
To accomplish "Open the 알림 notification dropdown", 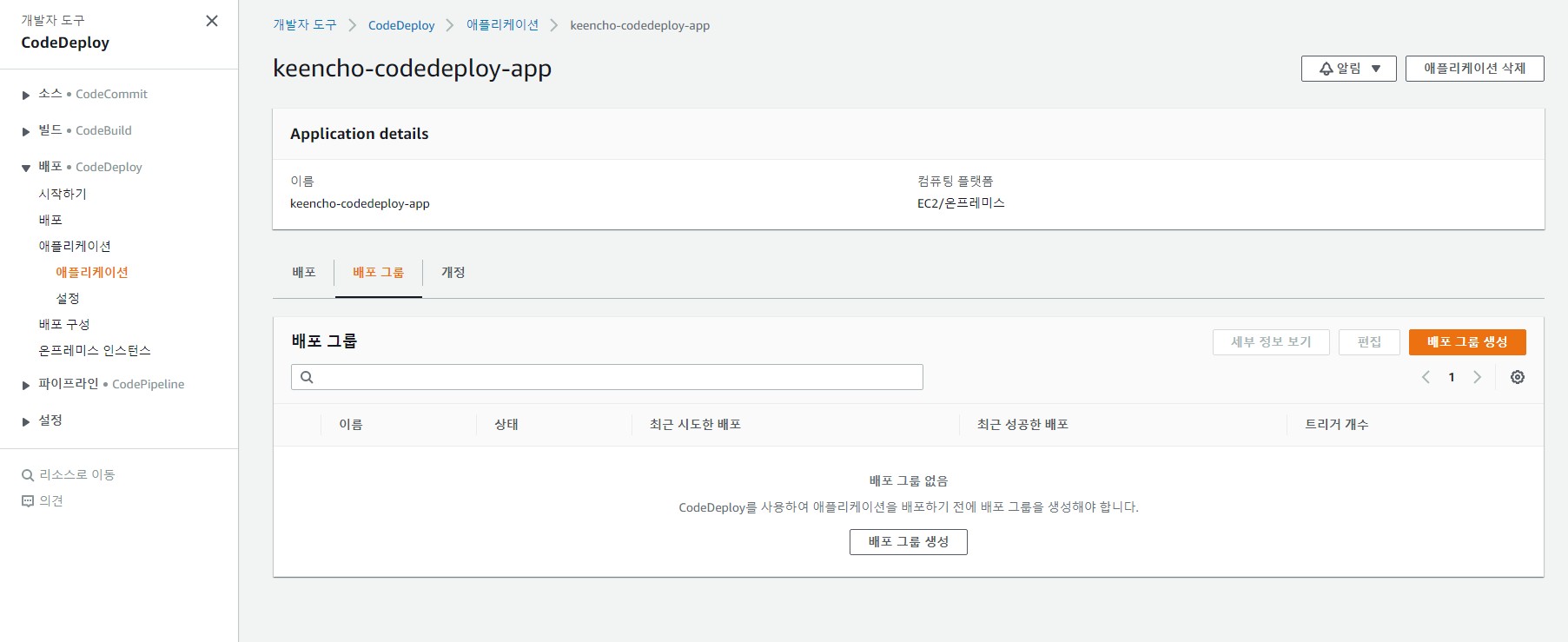I will tap(1348, 69).
